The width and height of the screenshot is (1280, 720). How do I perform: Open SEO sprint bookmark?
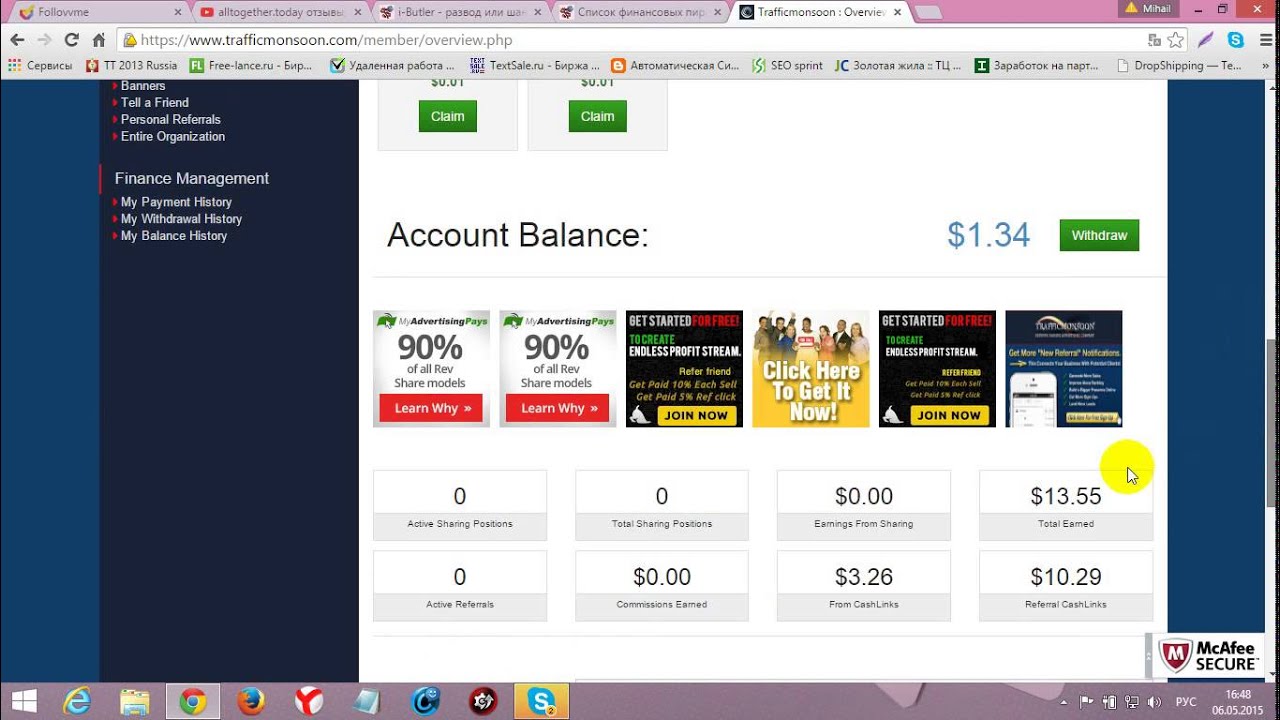(x=787, y=65)
